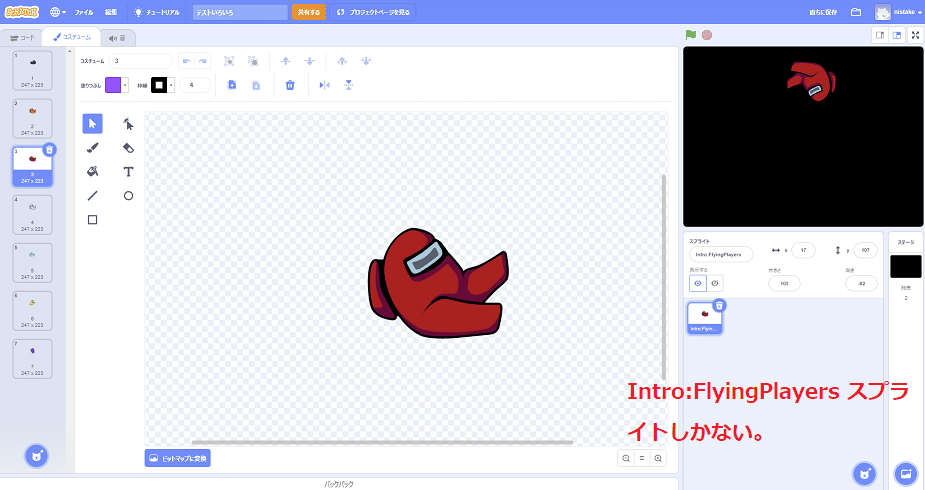Click the Copy icon
The width and height of the screenshot is (925, 490).
[232, 85]
